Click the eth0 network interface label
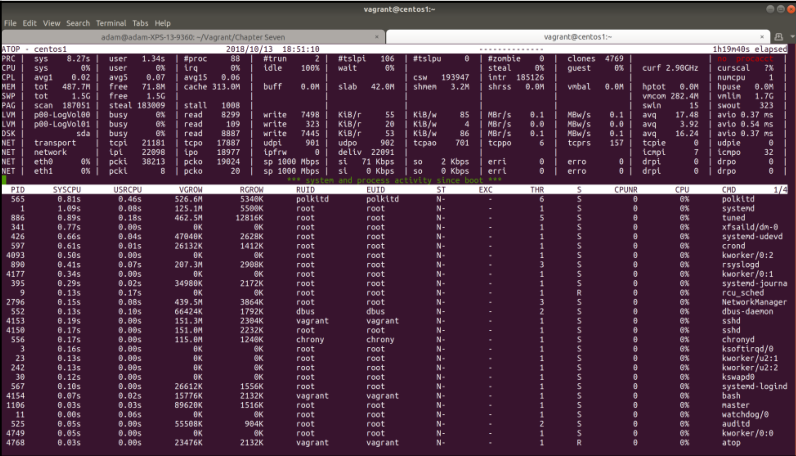Image resolution: width=796 pixels, height=456 pixels. [43, 162]
